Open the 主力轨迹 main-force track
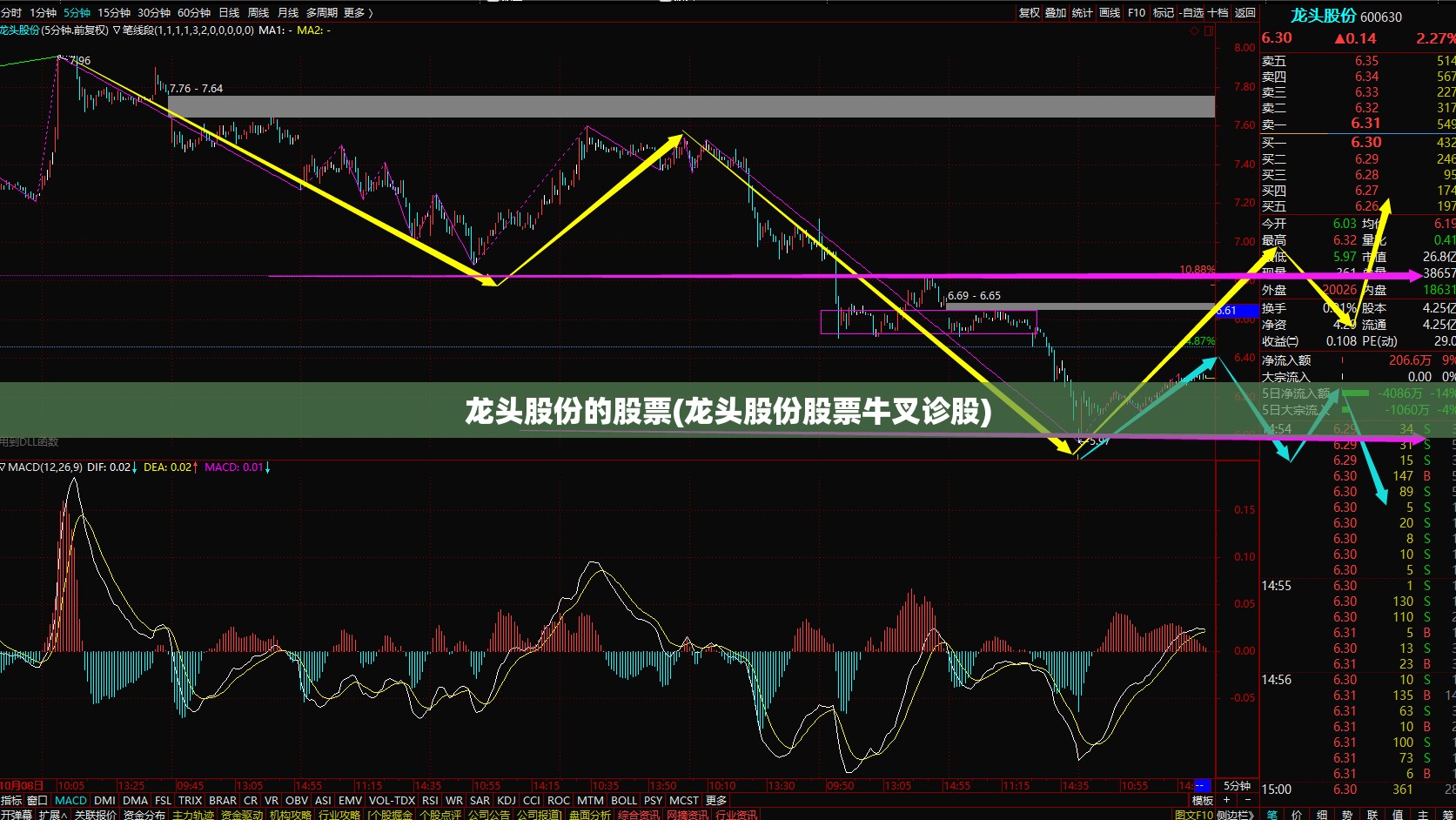Viewport: 1456px width, 820px height. pyautogui.click(x=193, y=815)
